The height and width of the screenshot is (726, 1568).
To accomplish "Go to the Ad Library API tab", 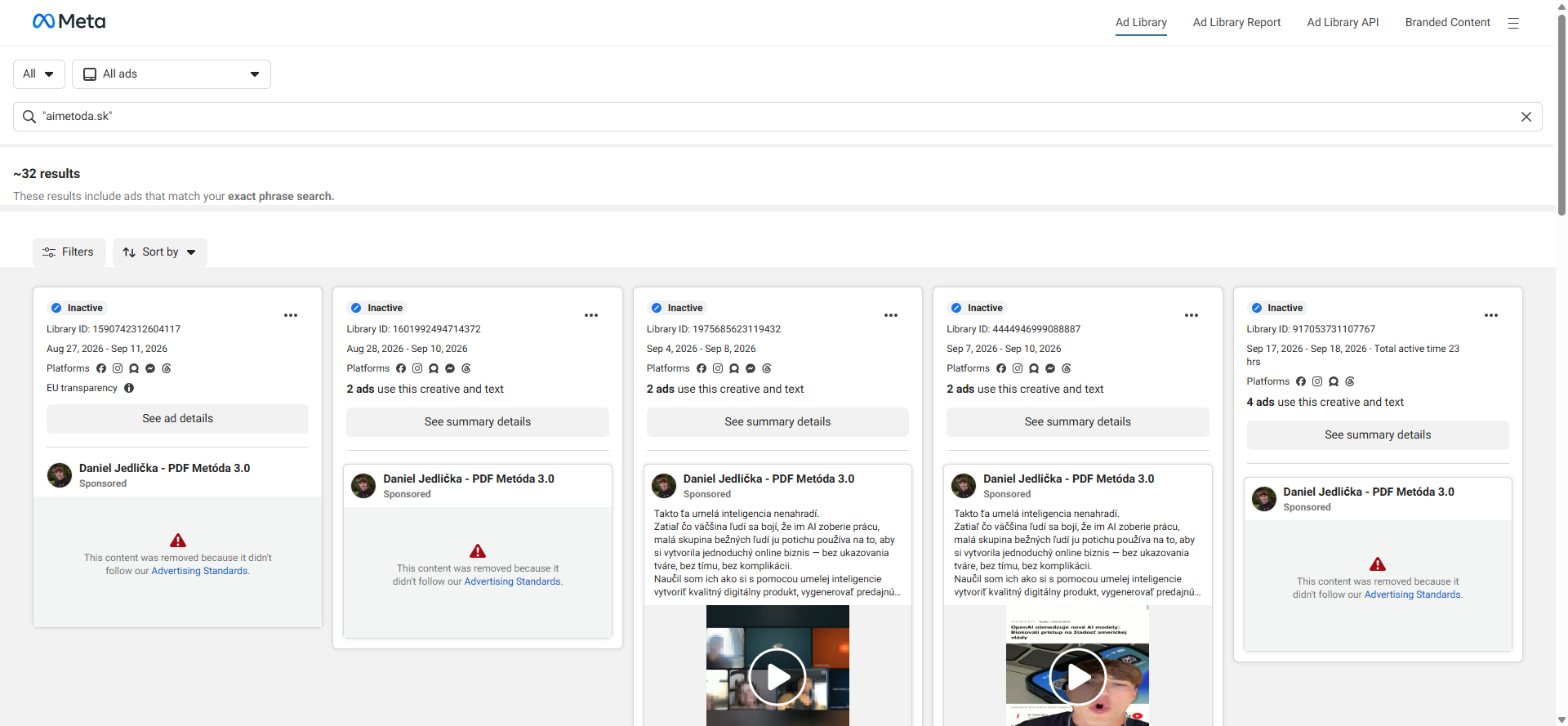I will (1343, 23).
